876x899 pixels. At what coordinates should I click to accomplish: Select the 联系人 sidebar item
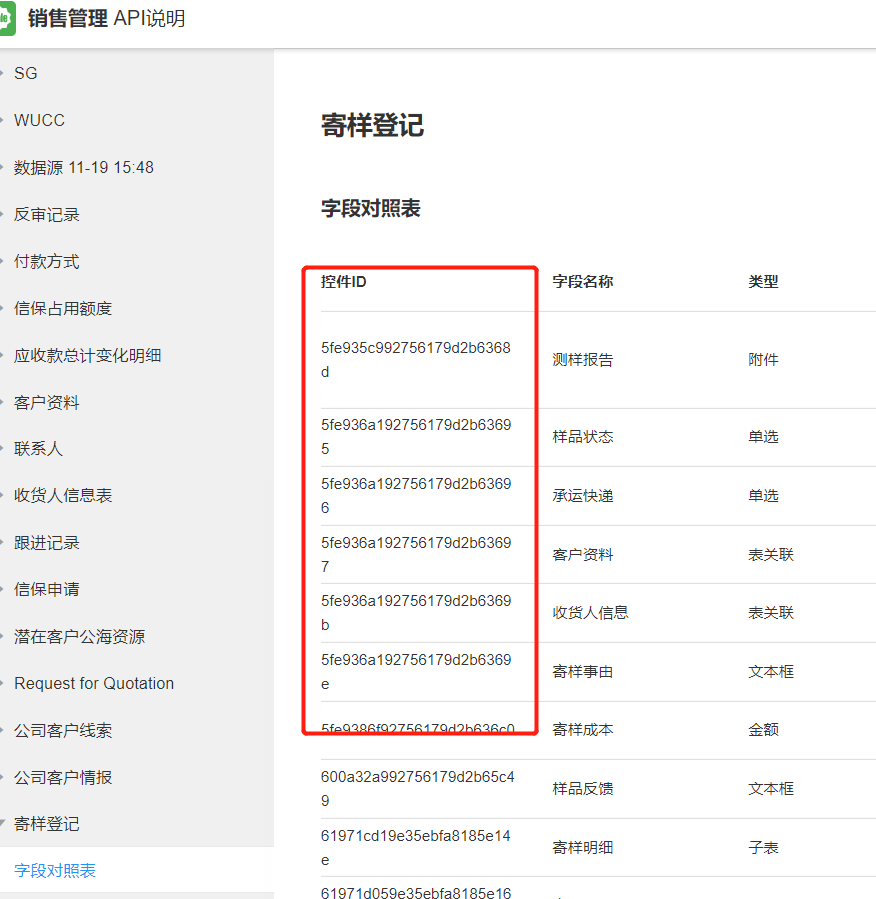[x=38, y=449]
